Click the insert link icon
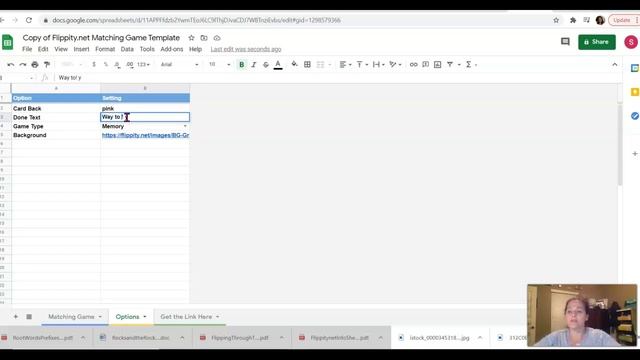Screen dimensions: 640x360 413,64
